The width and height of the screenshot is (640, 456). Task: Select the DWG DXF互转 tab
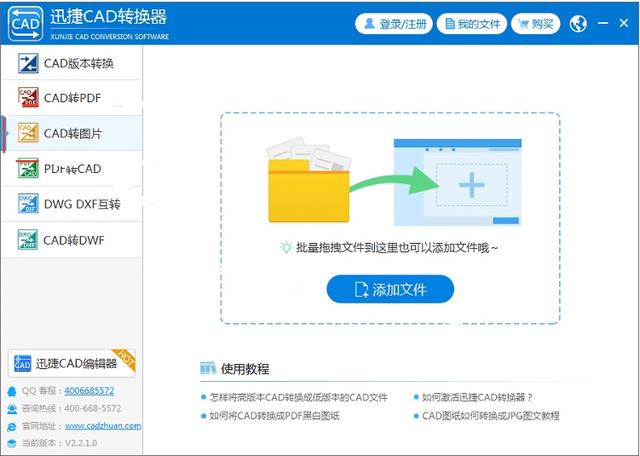[72, 204]
